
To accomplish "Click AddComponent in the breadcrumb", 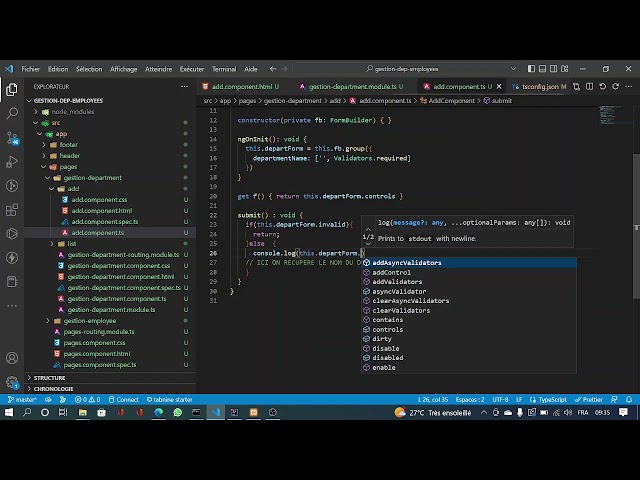I will pyautogui.click(x=451, y=101).
